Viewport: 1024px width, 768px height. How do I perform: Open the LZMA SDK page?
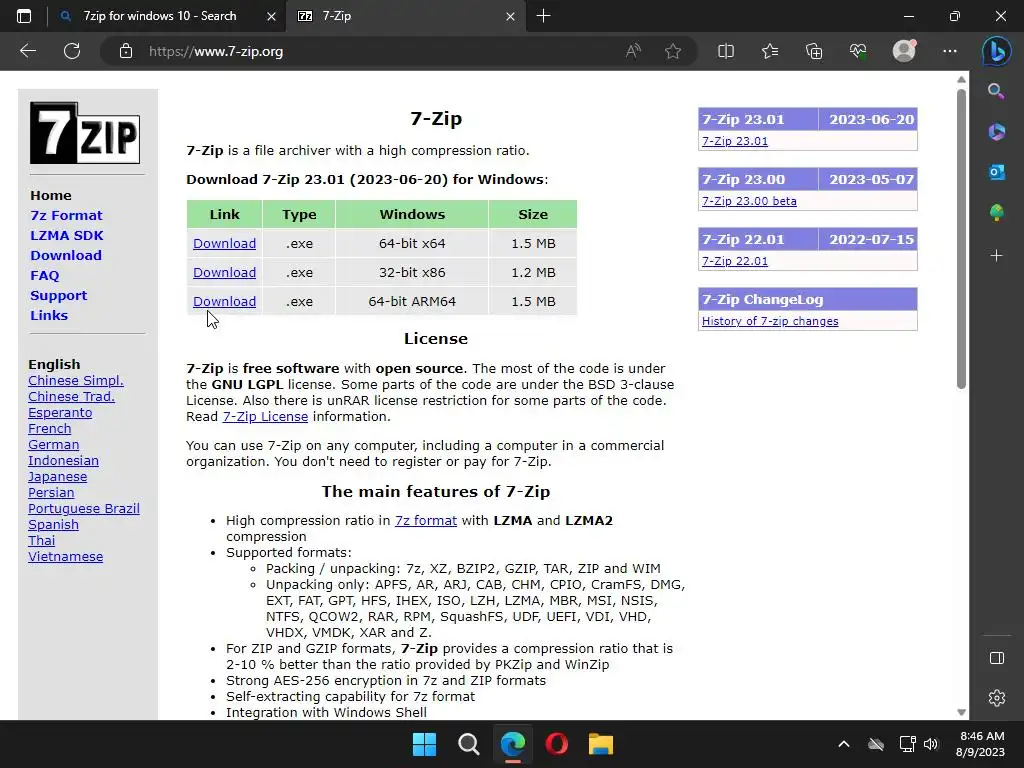(67, 235)
